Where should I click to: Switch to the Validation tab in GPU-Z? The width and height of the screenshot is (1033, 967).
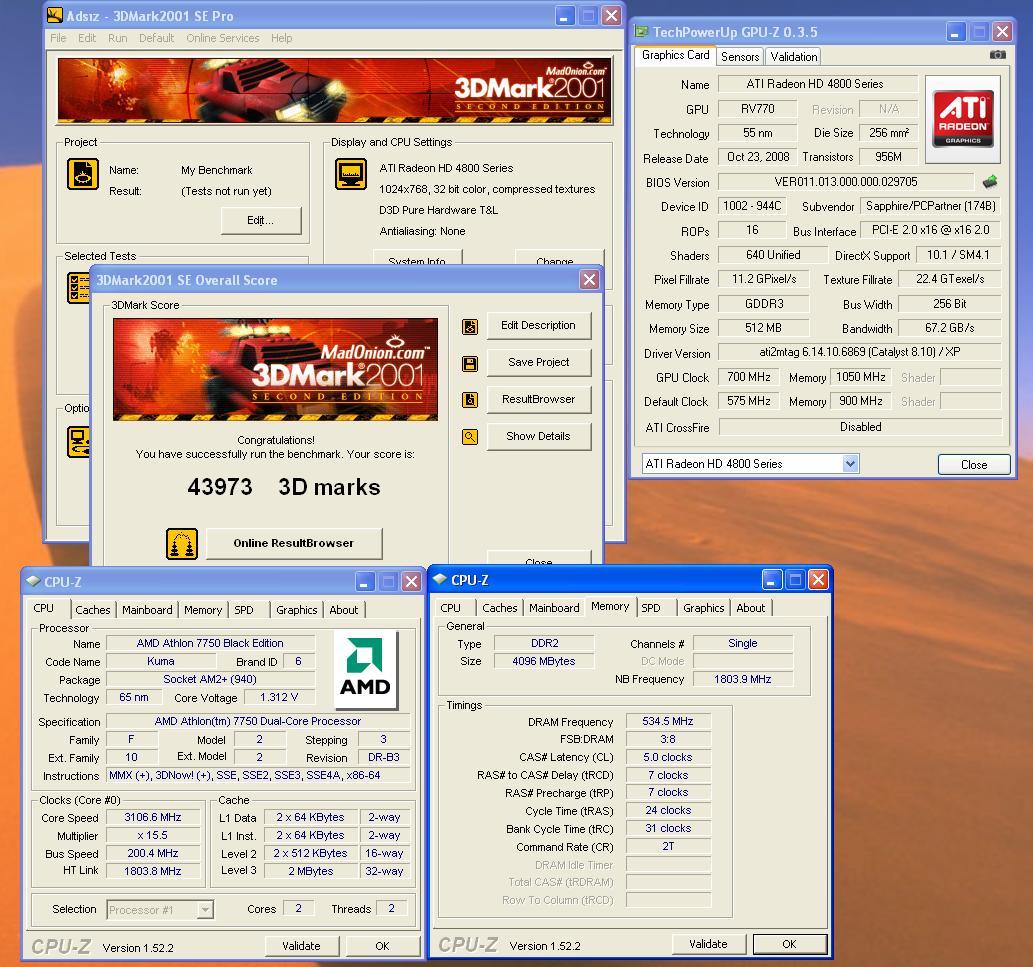[x=794, y=57]
